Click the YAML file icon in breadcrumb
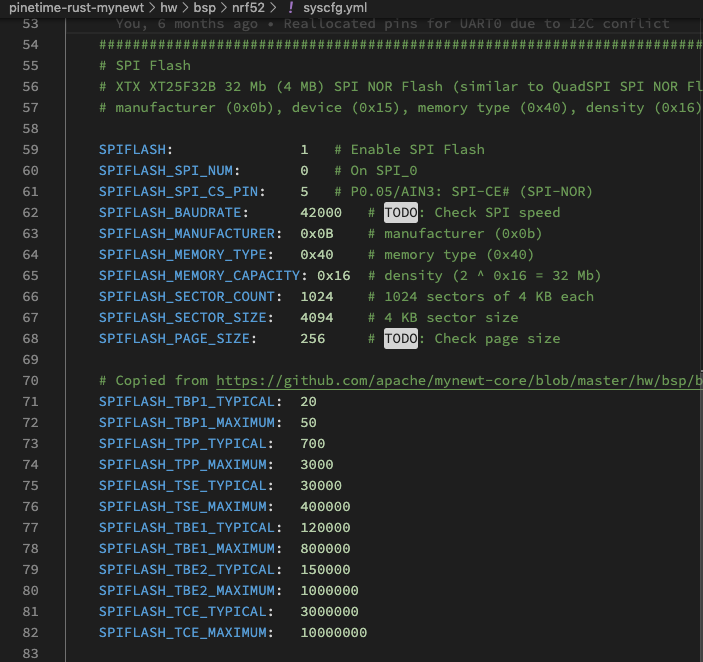703x662 pixels. coord(291,7)
